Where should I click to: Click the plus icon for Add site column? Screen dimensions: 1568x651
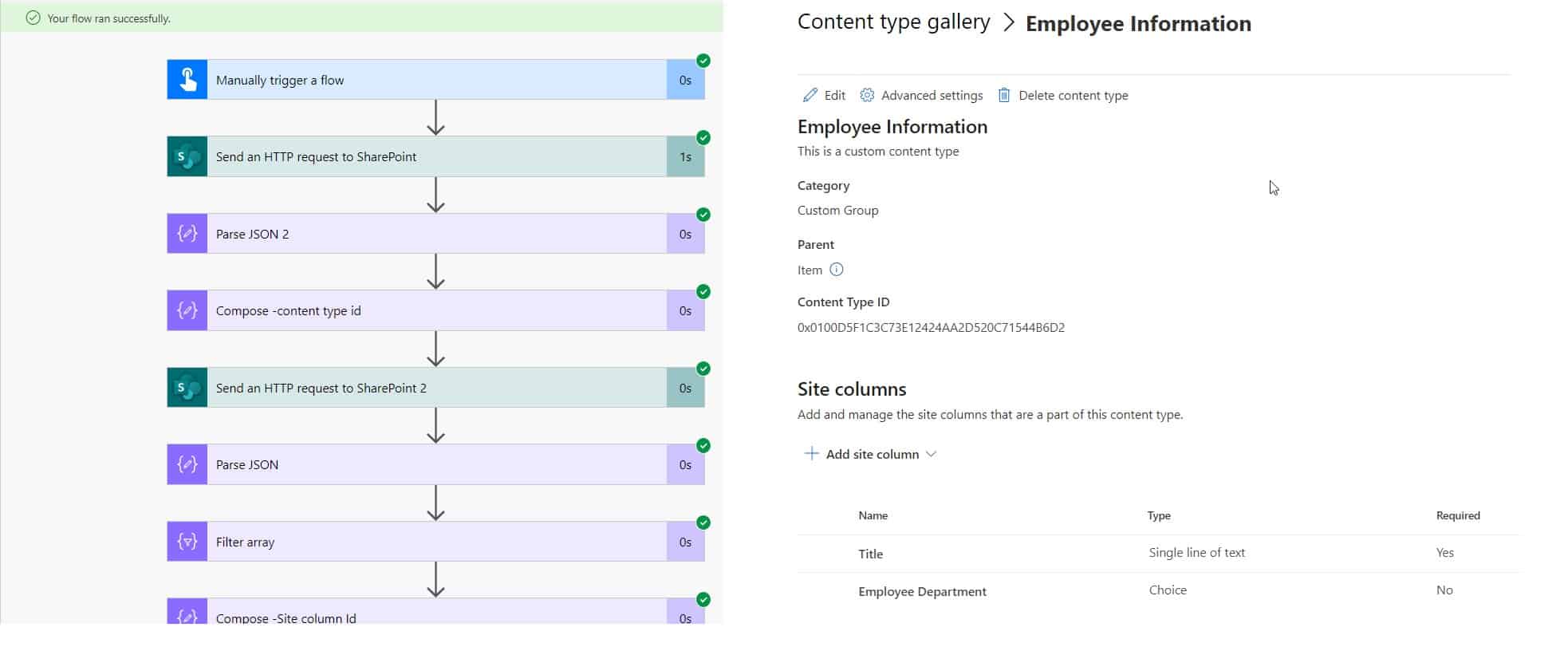811,454
